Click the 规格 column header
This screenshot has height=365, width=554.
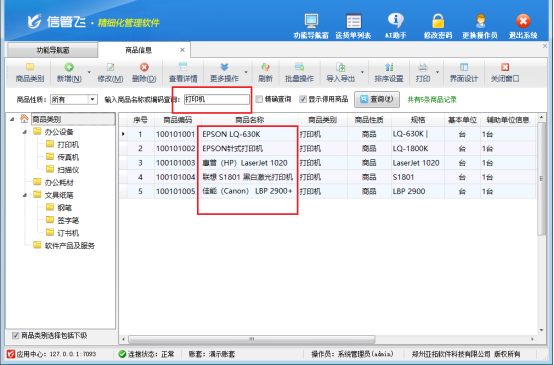click(x=418, y=120)
